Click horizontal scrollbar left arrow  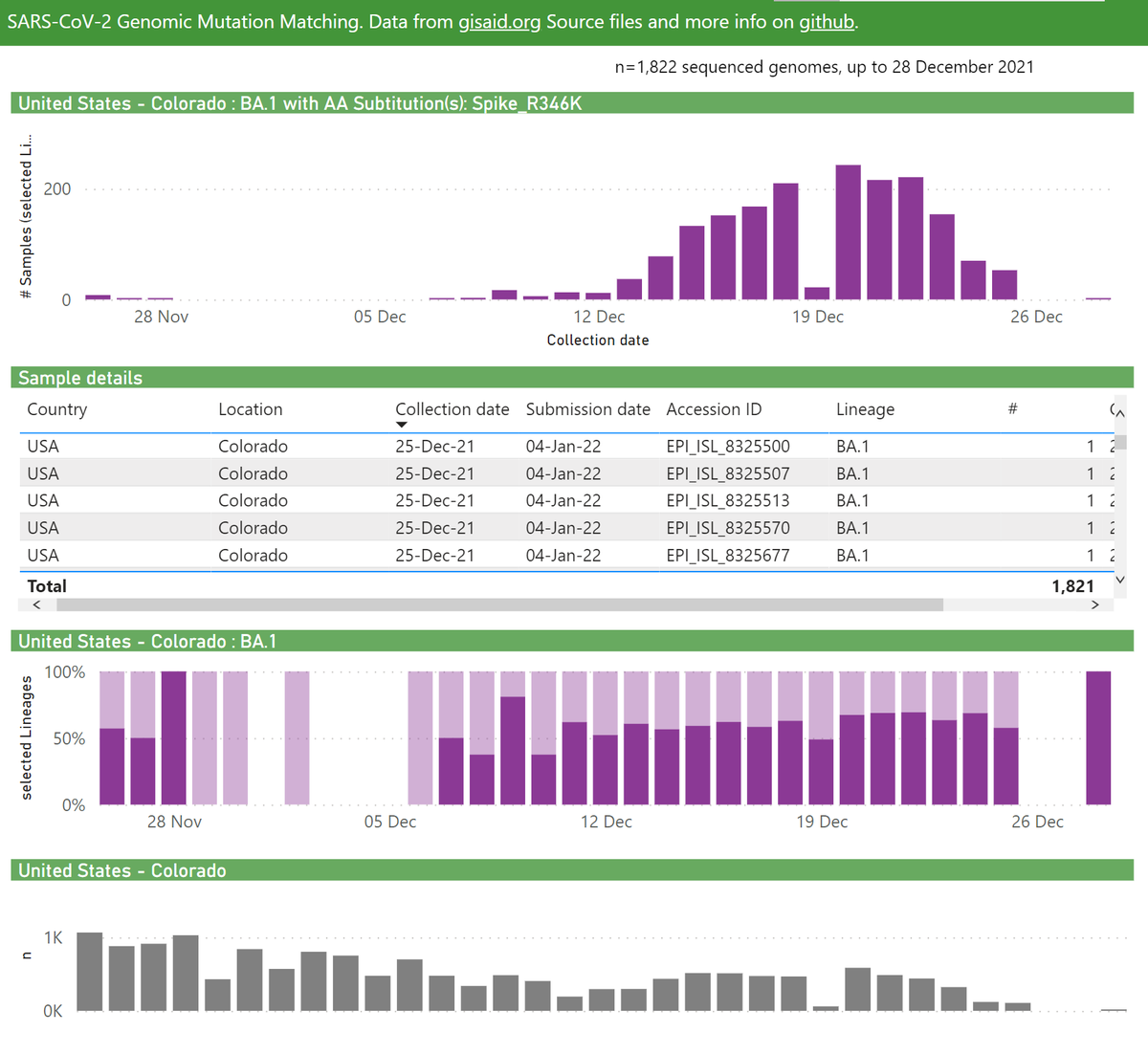tap(36, 604)
